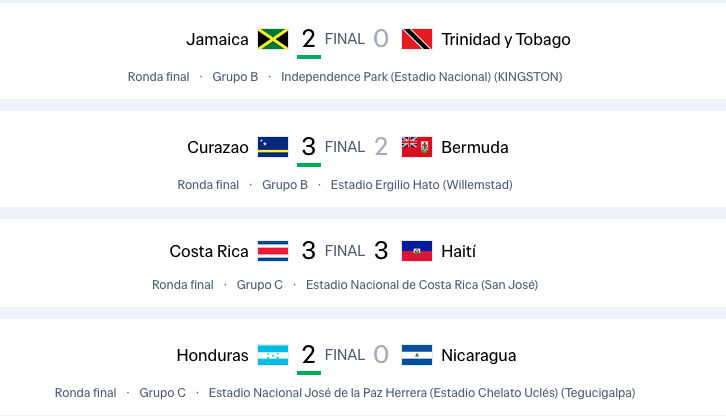
Task: Click the Curazao flag icon
Action: point(273,148)
